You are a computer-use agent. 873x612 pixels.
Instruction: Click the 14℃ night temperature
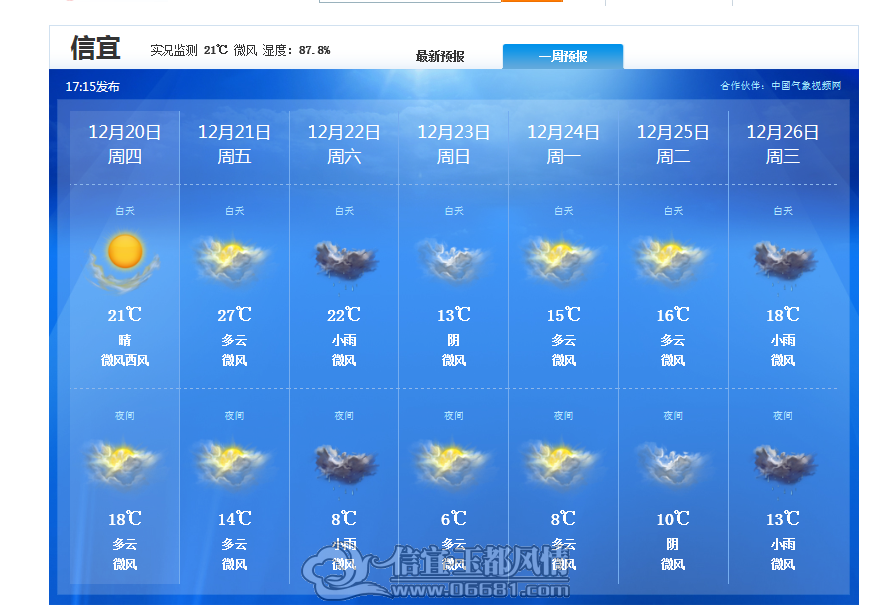234,519
